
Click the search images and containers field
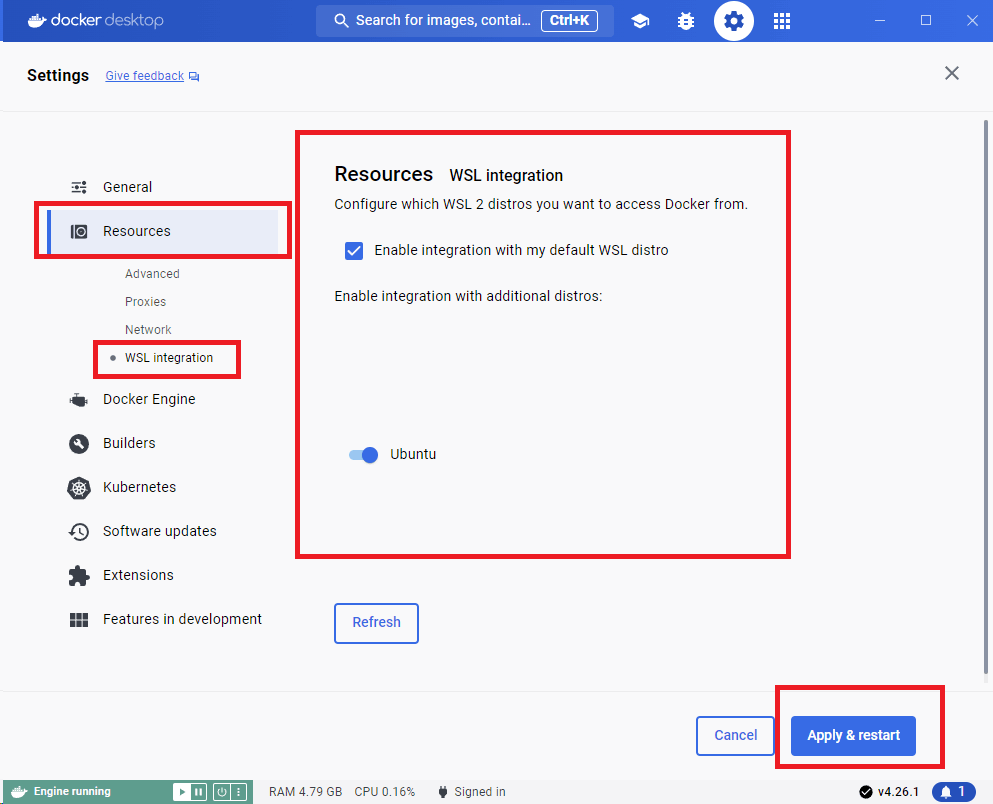465,21
